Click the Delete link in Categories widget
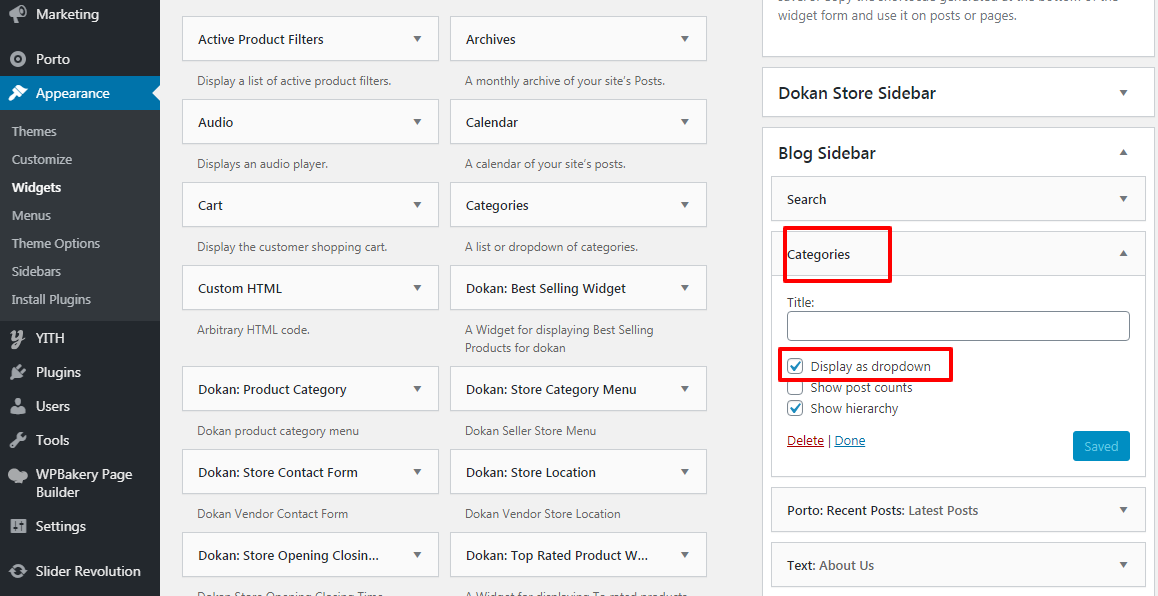This screenshot has width=1158, height=596. (805, 441)
